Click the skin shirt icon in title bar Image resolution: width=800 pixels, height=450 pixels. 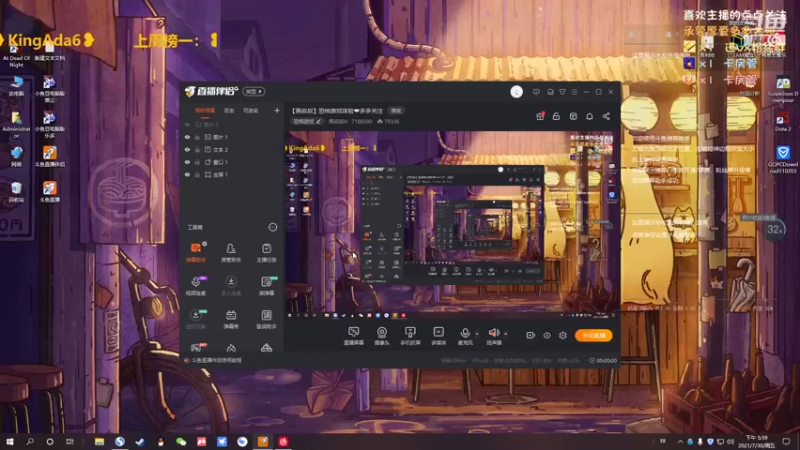click(562, 92)
